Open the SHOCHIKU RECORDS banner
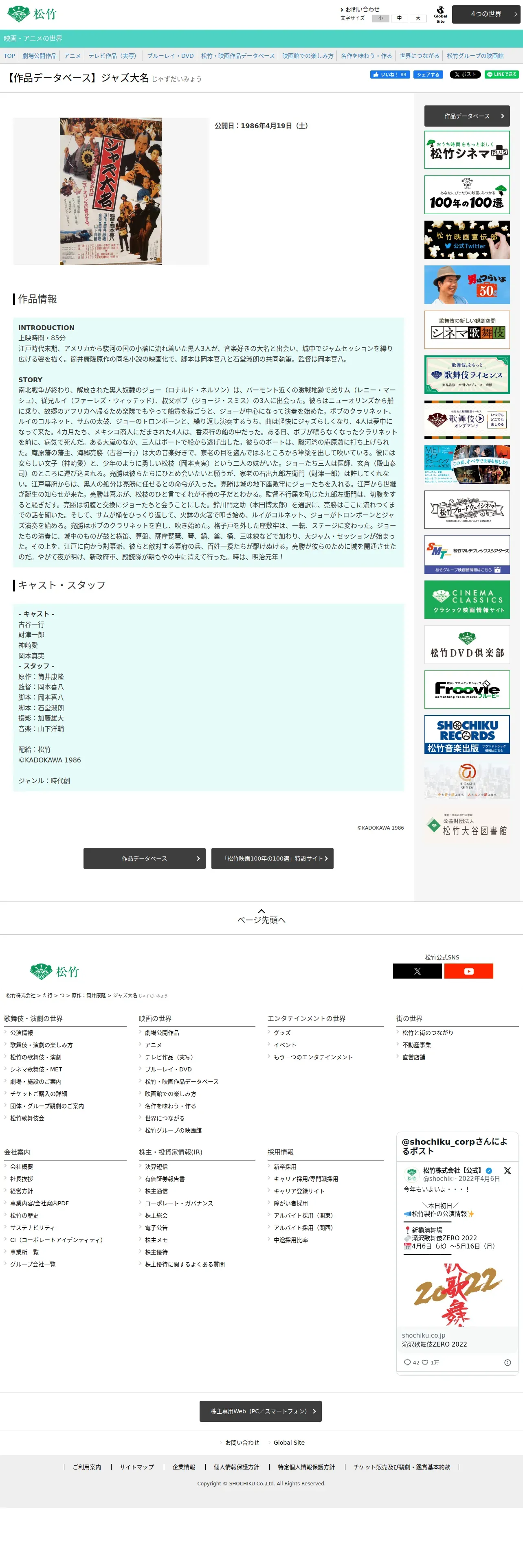Screen dimensions: 523x1568 tap(467, 735)
